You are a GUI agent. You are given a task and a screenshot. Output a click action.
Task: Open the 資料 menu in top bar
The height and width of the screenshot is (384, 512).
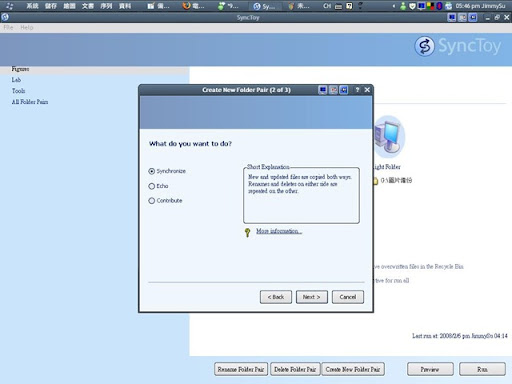coord(125,6)
